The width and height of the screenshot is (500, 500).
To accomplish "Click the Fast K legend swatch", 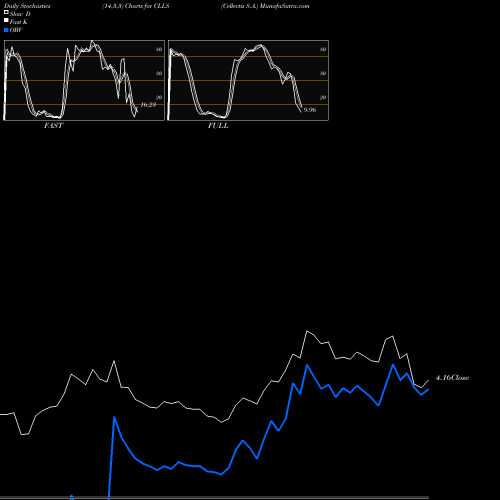I will [x=6, y=20].
